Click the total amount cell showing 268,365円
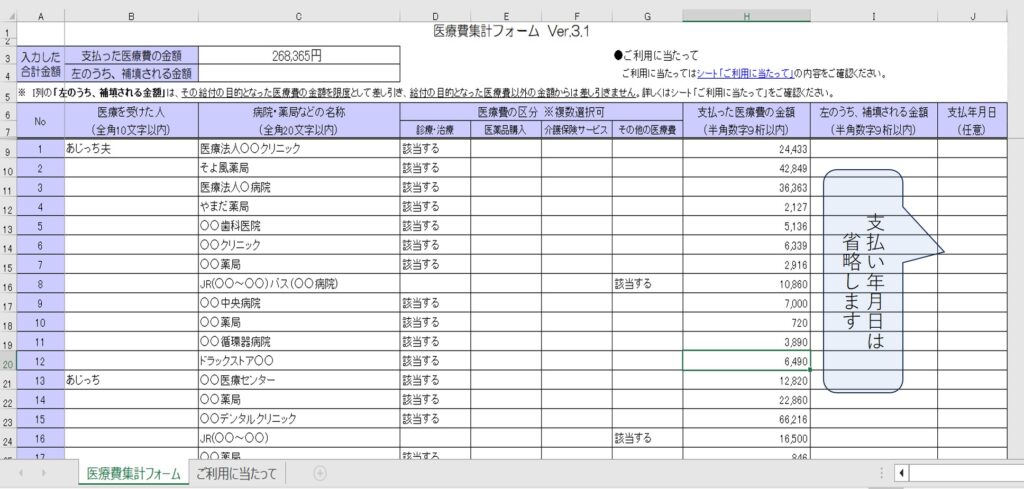Image resolution: width=1024 pixels, height=489 pixels. (299, 56)
